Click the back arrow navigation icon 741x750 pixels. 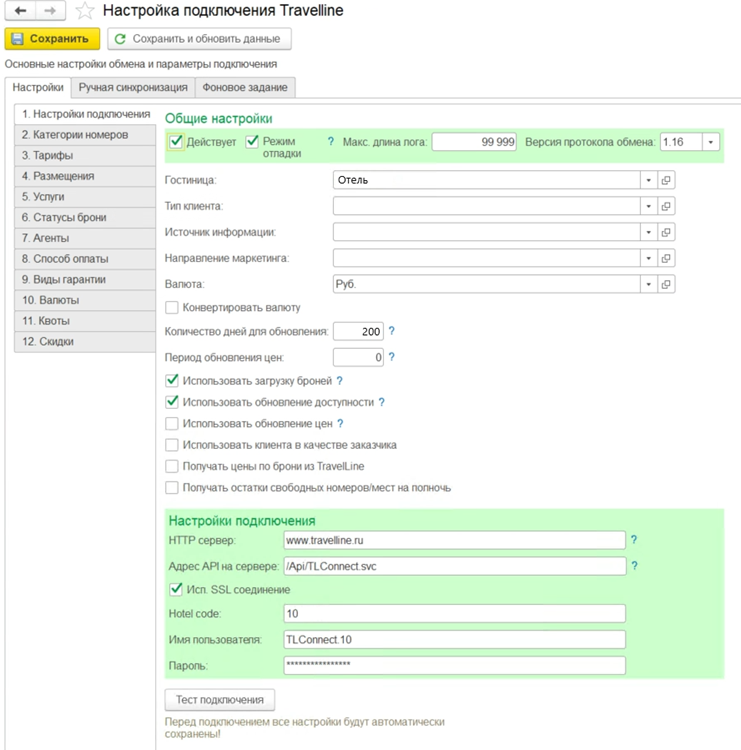(x=20, y=11)
